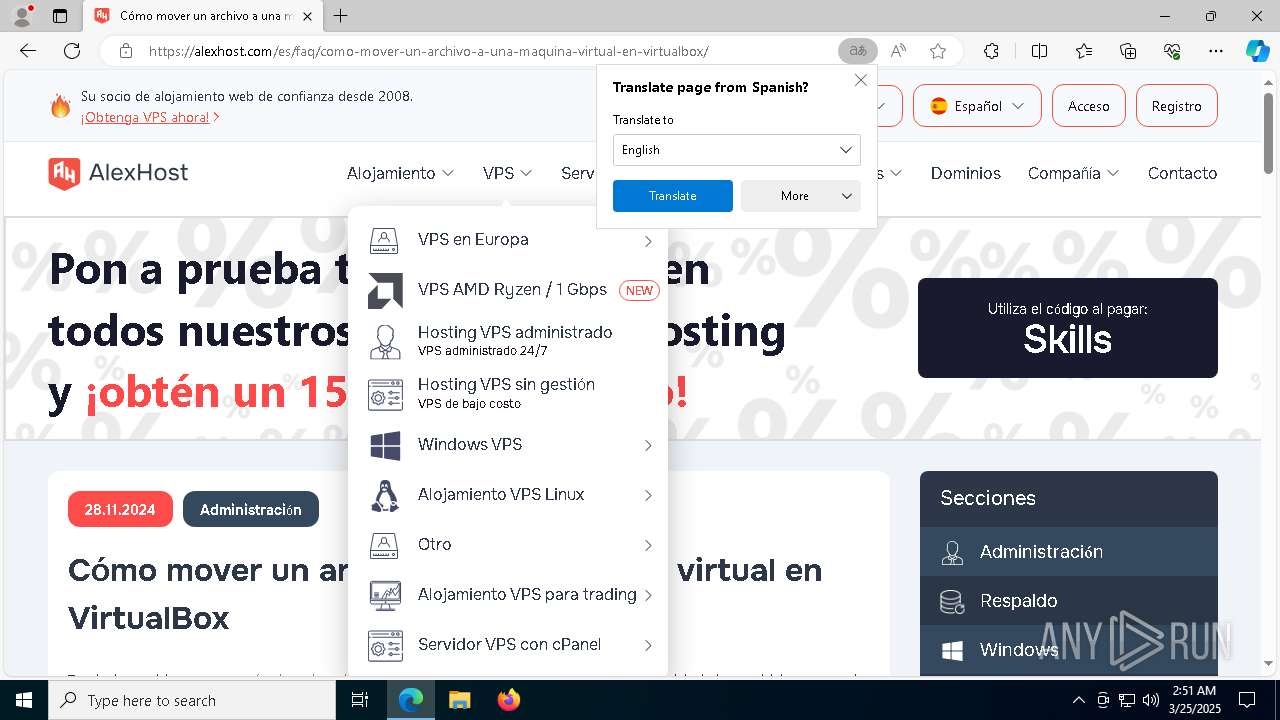The image size is (1280, 720).
Task: Click the translate icon in address bar
Action: [857, 51]
